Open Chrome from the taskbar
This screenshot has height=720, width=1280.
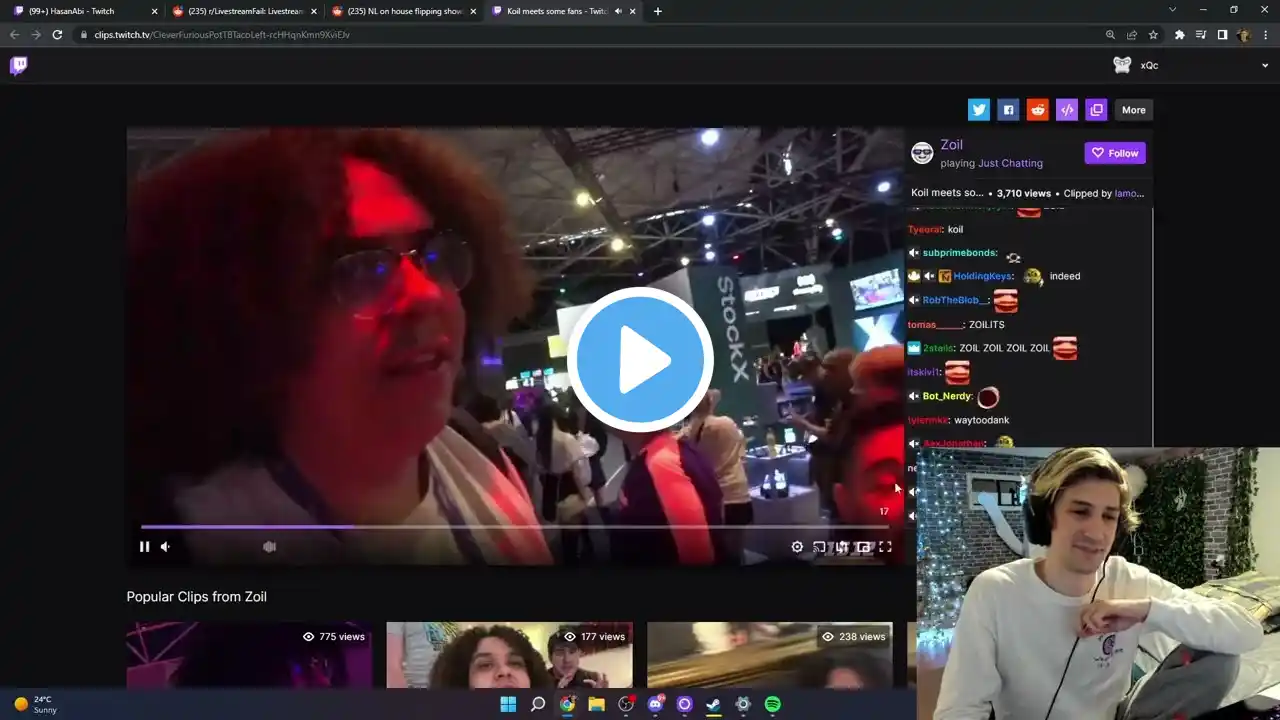pos(567,704)
